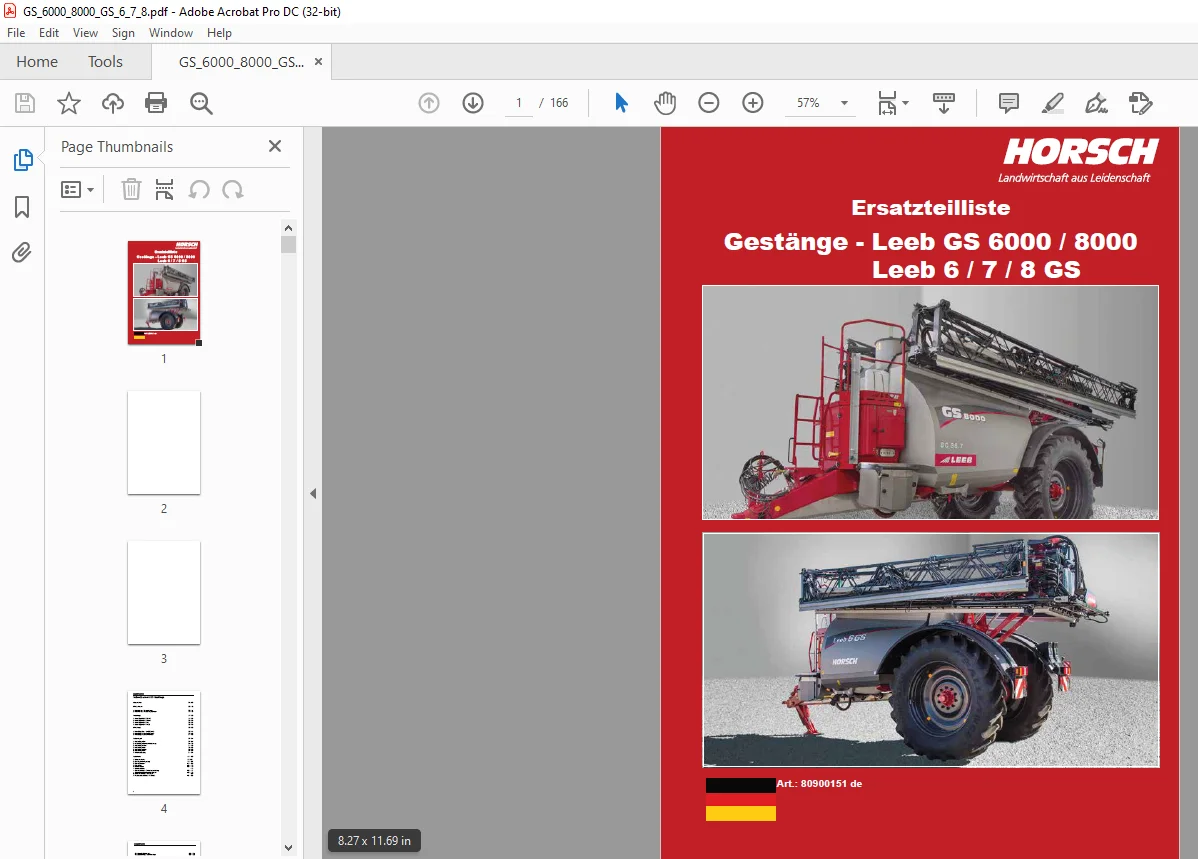Viewport: 1198px width, 859px height.
Task: Open Page Thumbnails sidebar icon
Action: click(x=23, y=160)
